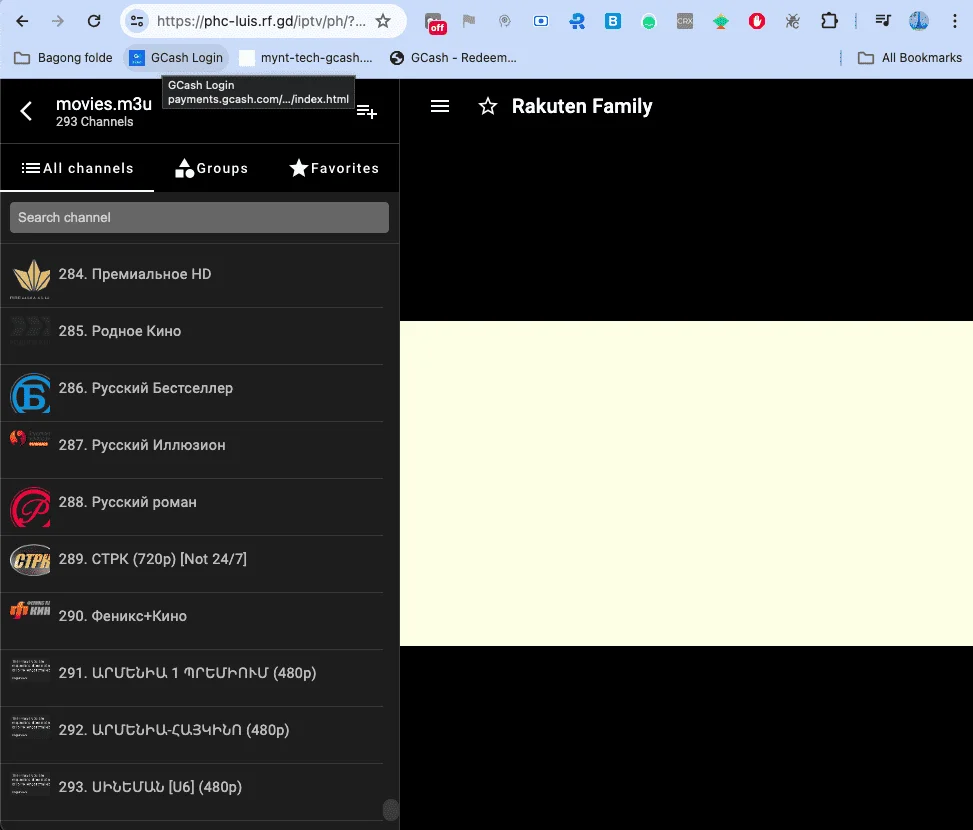Switch to Groups tab
The width and height of the screenshot is (973, 830).
[212, 168]
